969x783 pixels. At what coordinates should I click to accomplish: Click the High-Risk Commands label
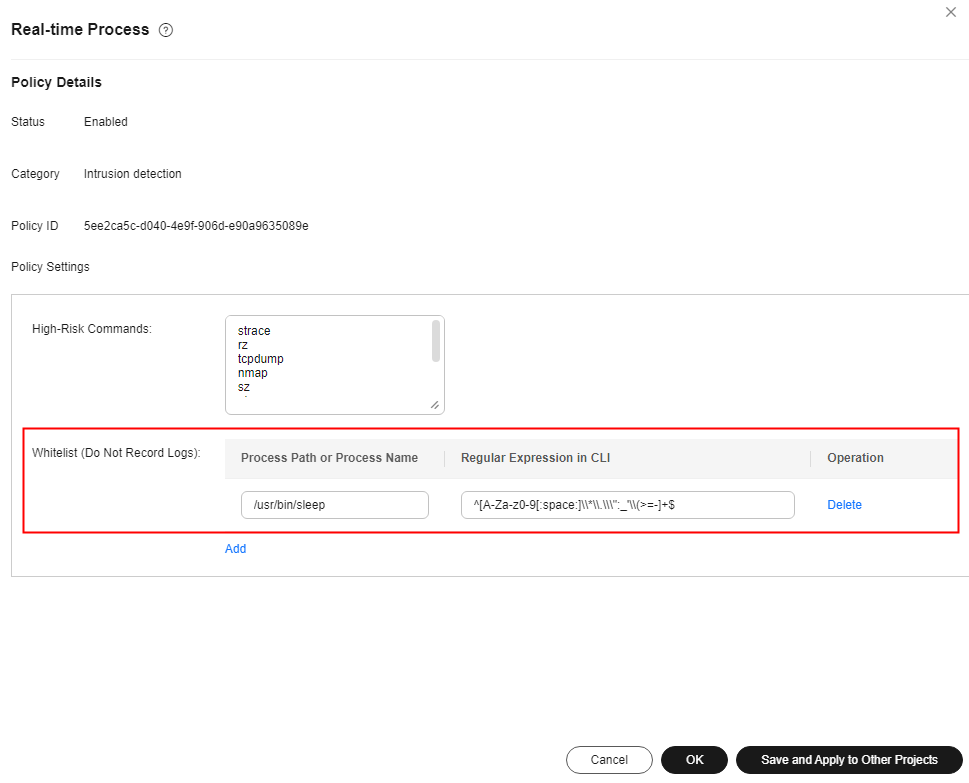[91, 329]
